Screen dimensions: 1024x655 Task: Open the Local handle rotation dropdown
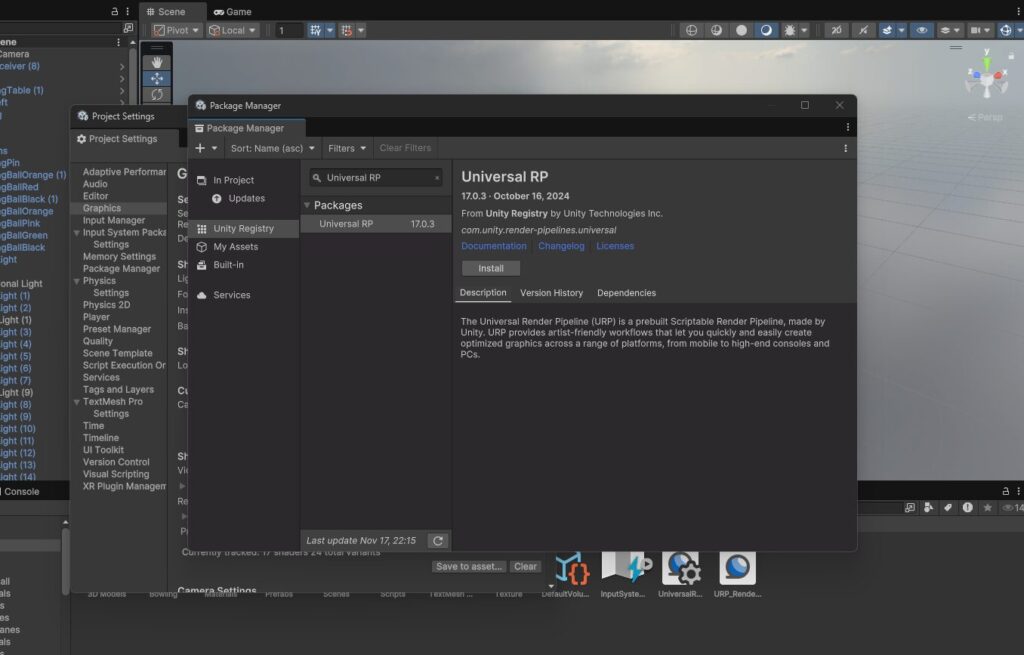pyautogui.click(x=232, y=30)
